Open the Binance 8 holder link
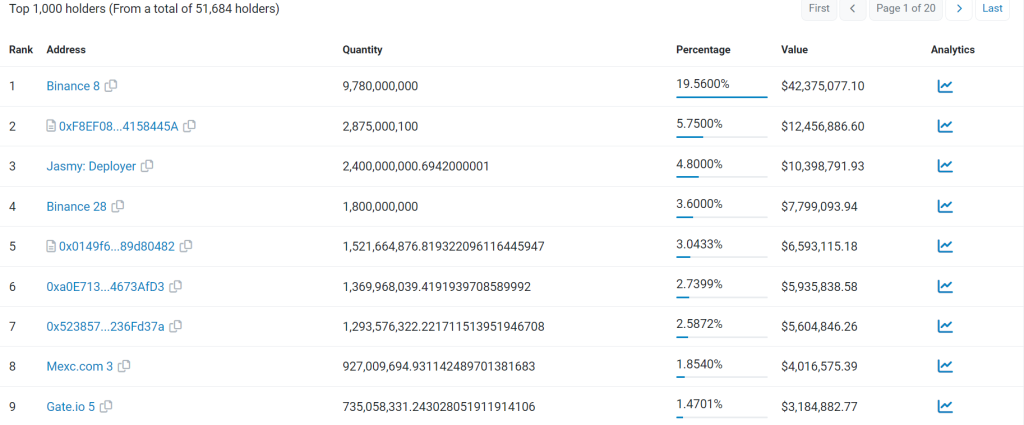Viewport: 1024px width, 425px height. pyautogui.click(x=73, y=86)
